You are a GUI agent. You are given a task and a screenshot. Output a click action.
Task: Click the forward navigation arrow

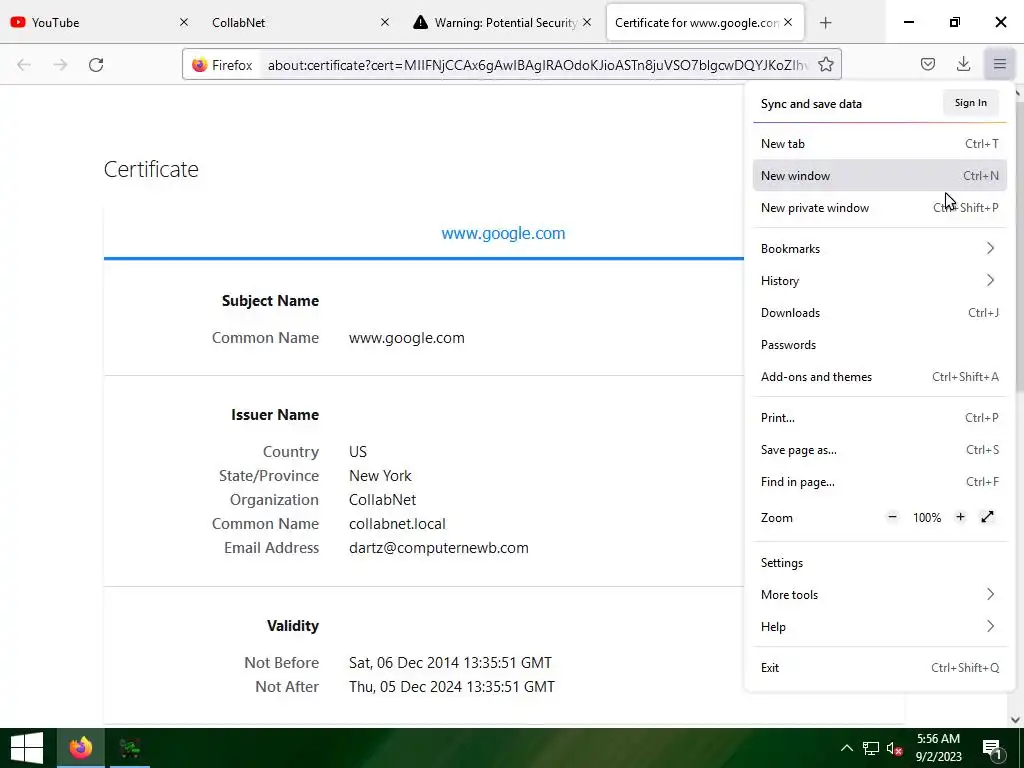tap(60, 65)
